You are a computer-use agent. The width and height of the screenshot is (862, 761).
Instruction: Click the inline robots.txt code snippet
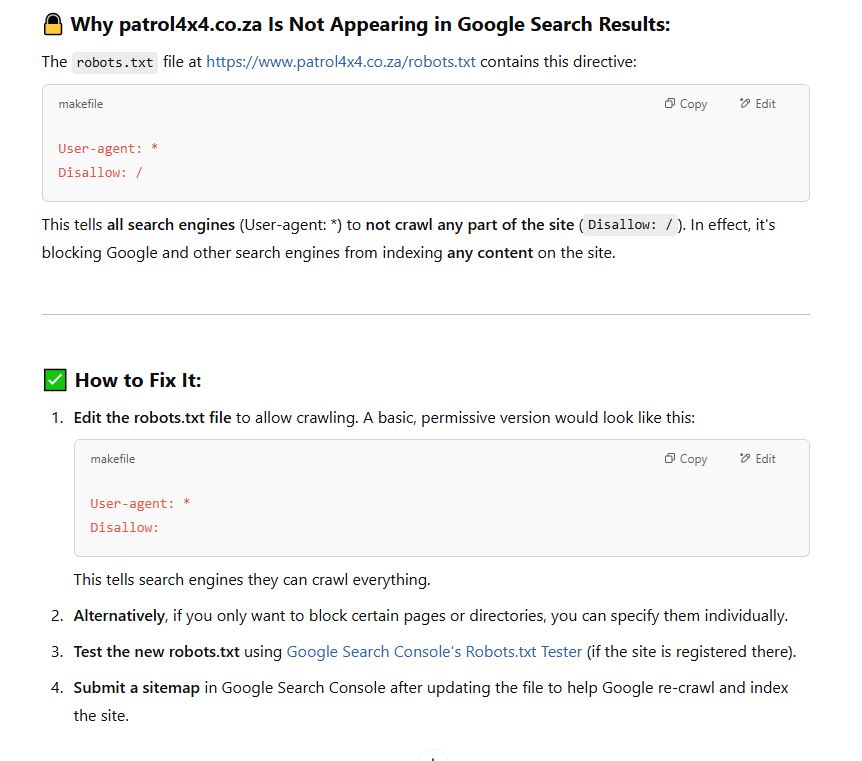[x=115, y=63]
